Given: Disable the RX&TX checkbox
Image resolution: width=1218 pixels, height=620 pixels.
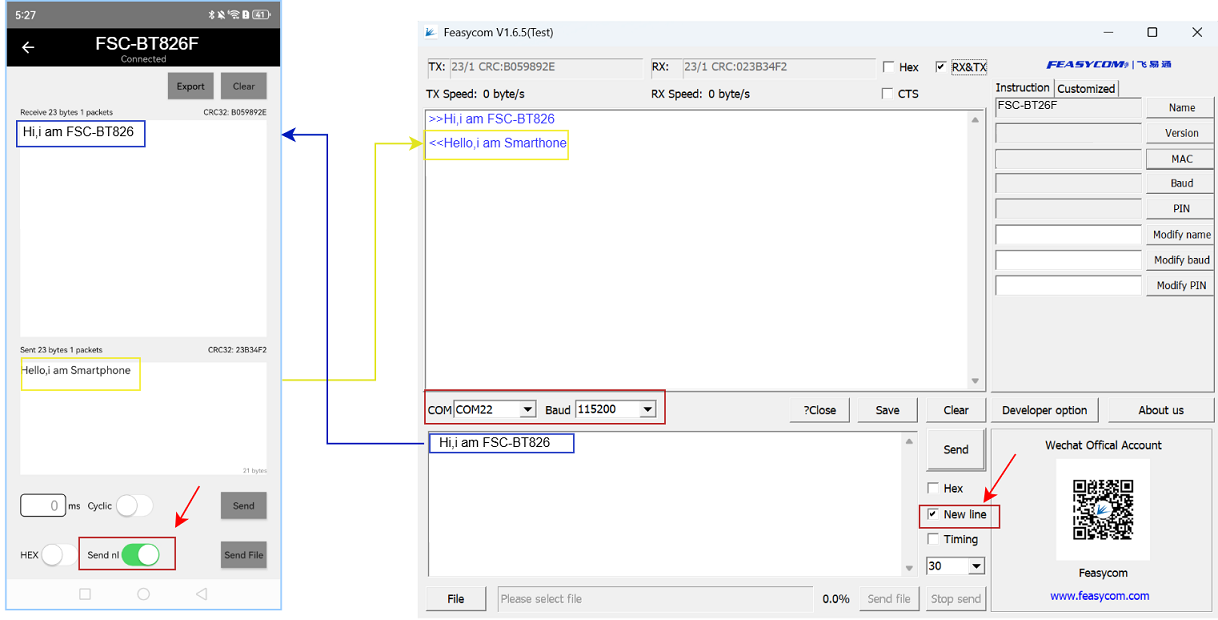Looking at the screenshot, I should pyautogui.click(x=941, y=67).
